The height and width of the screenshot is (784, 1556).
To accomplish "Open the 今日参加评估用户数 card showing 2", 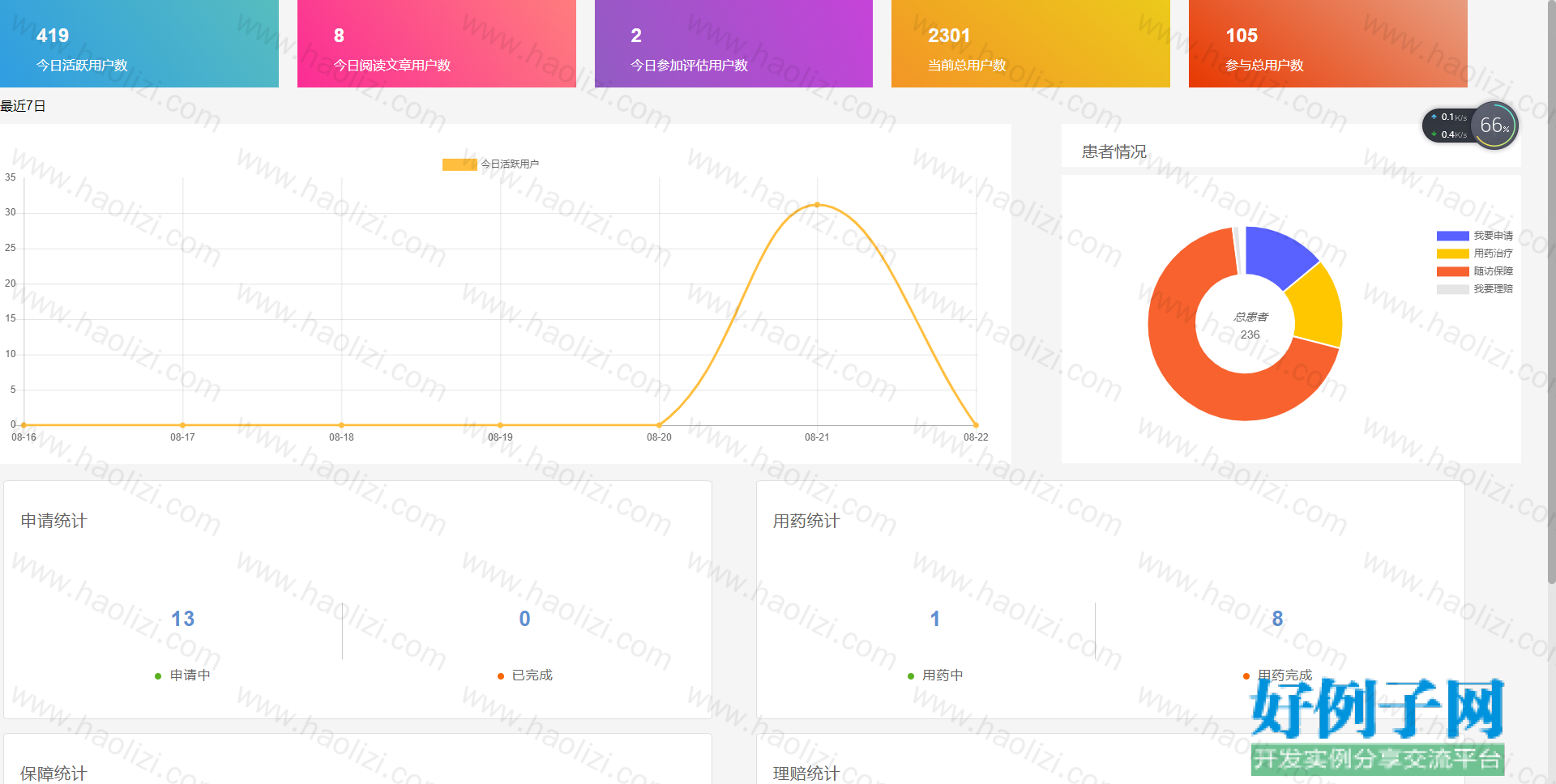I will [x=733, y=44].
